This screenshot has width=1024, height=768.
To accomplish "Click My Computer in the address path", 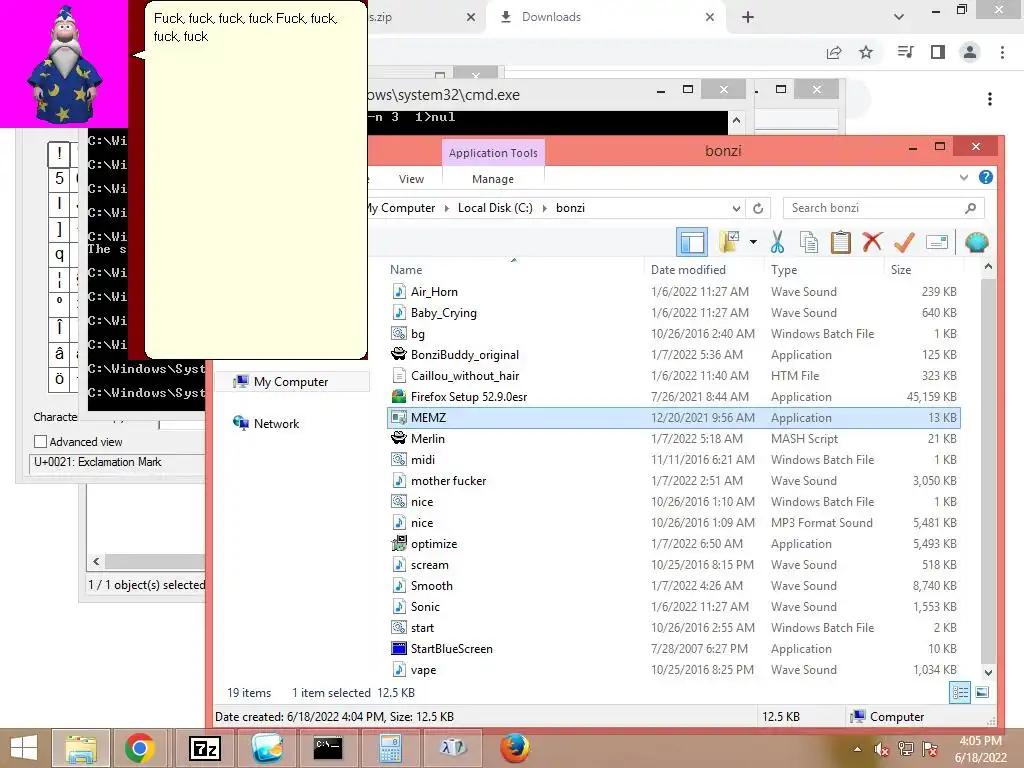I will (401, 208).
